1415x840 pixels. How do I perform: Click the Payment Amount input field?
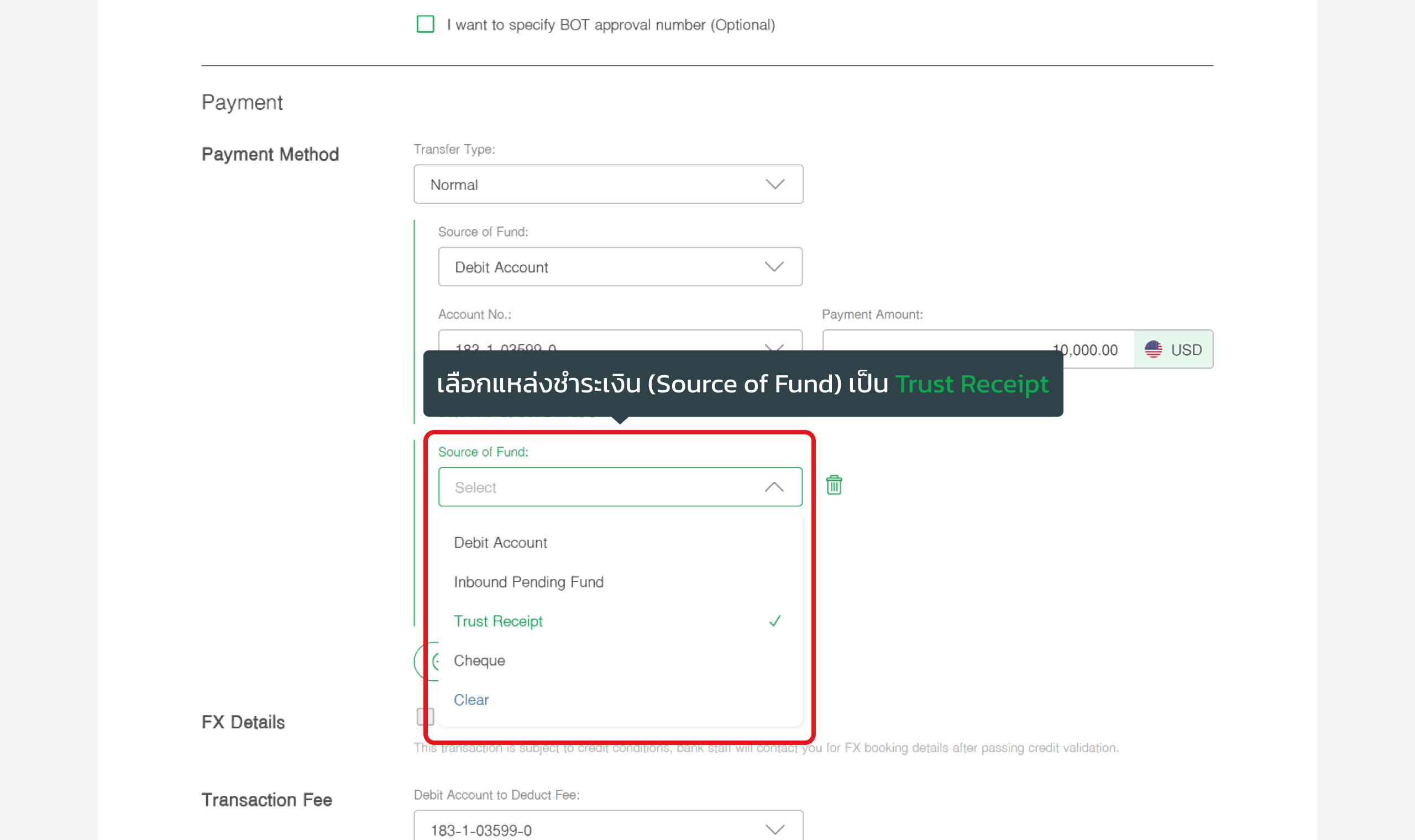click(x=978, y=349)
